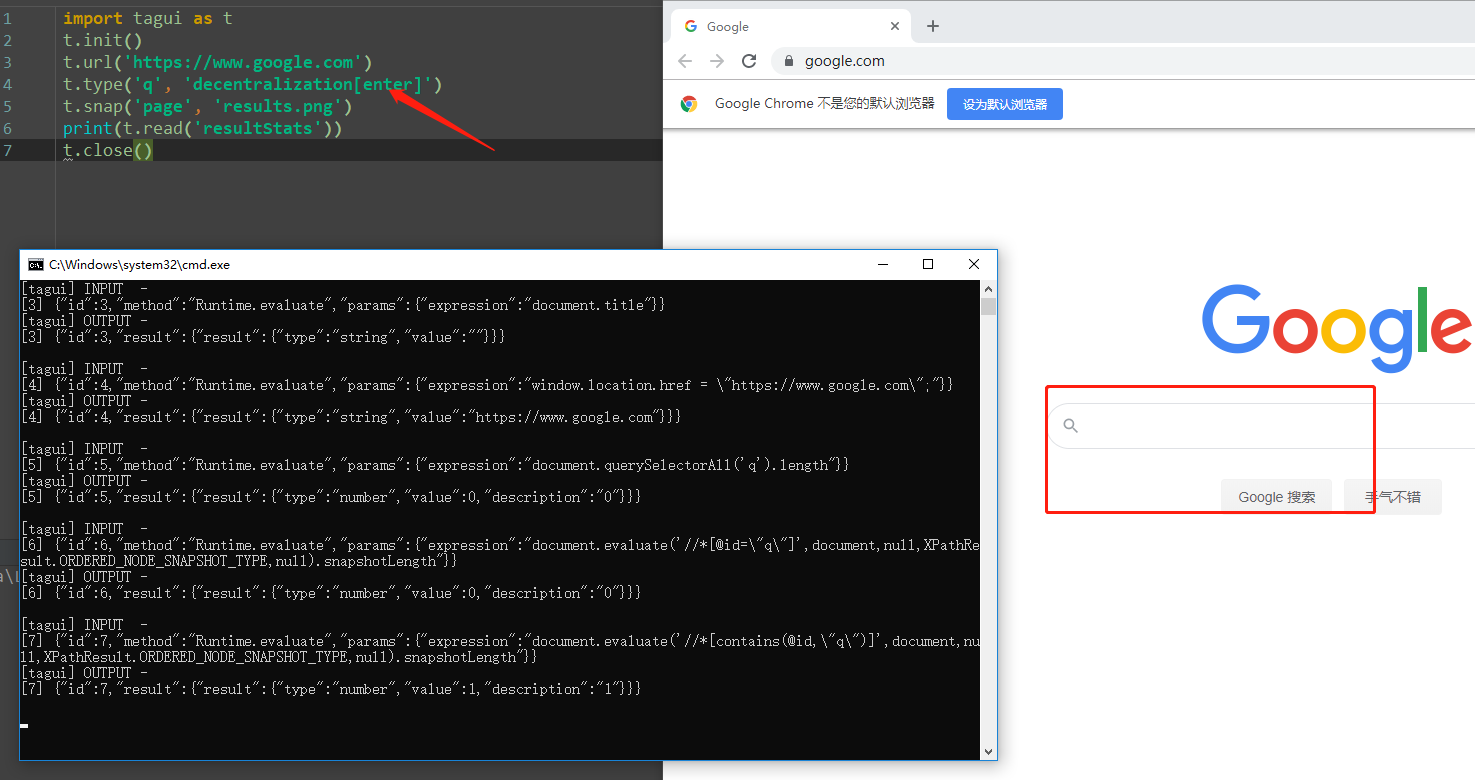Click the padlock icon in the address bar
This screenshot has height=780, width=1475.
(788, 61)
